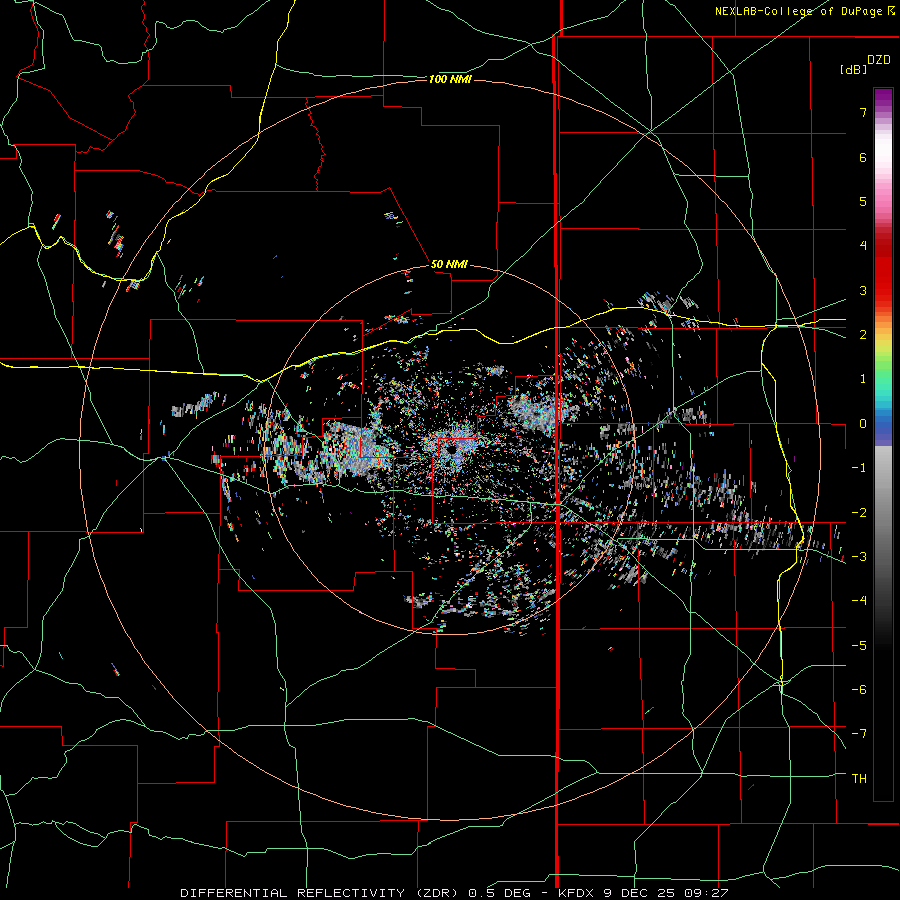Click the -6 value on the scale
This screenshot has height=900, width=900.
click(x=859, y=690)
